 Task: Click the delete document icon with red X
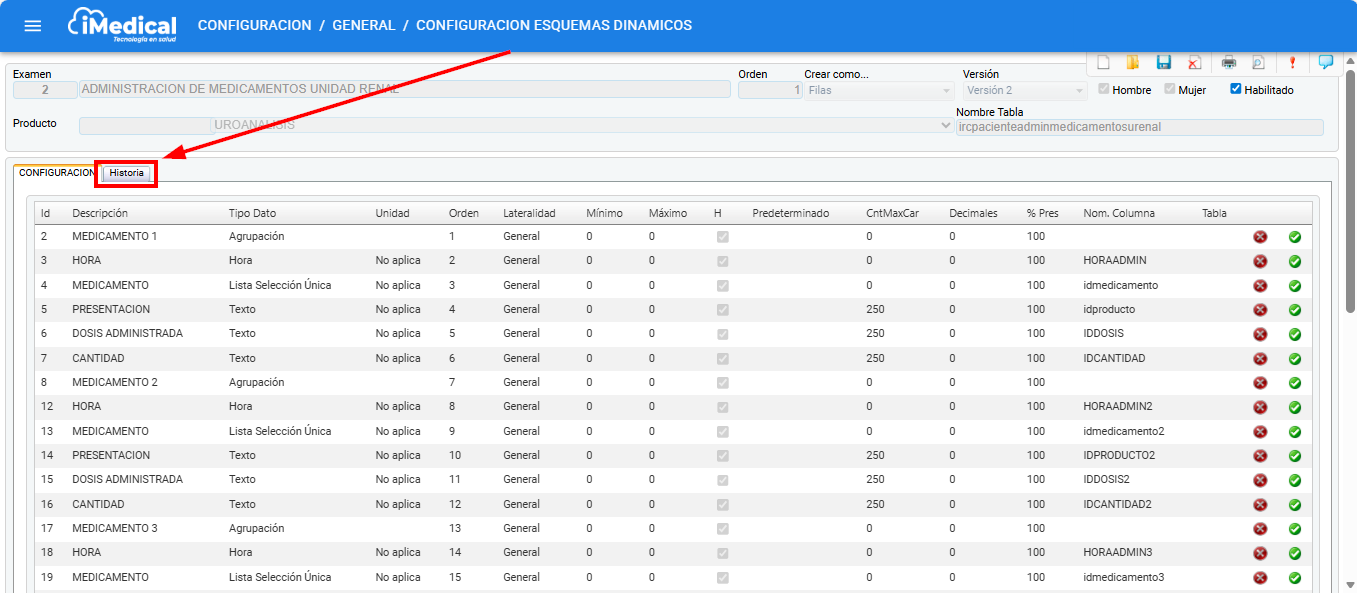(1194, 62)
